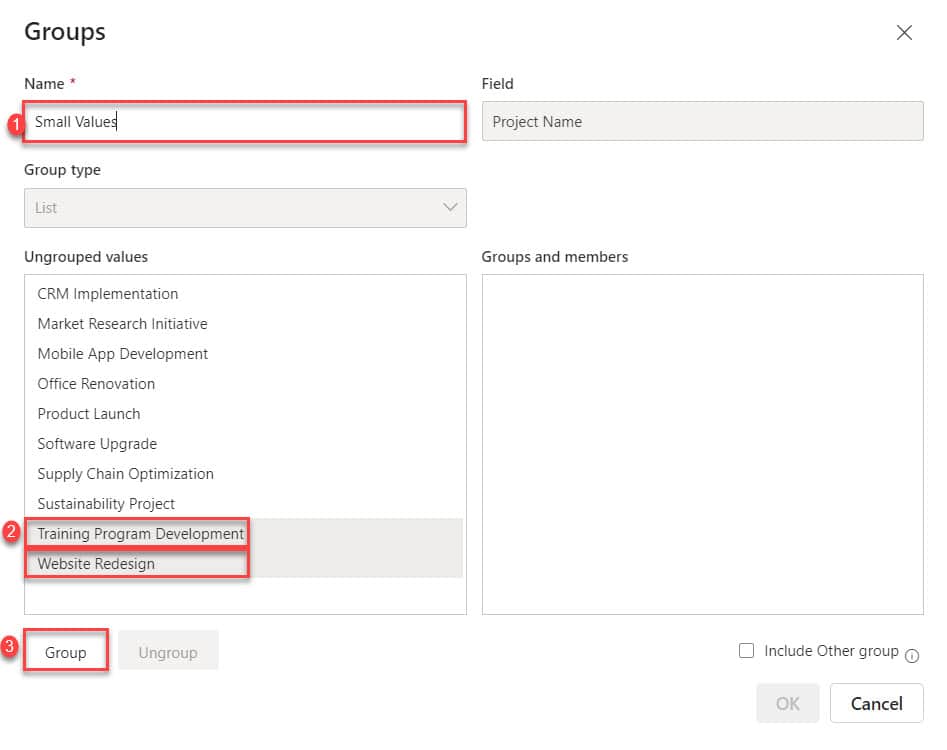Open the Group type dropdown

point(245,208)
